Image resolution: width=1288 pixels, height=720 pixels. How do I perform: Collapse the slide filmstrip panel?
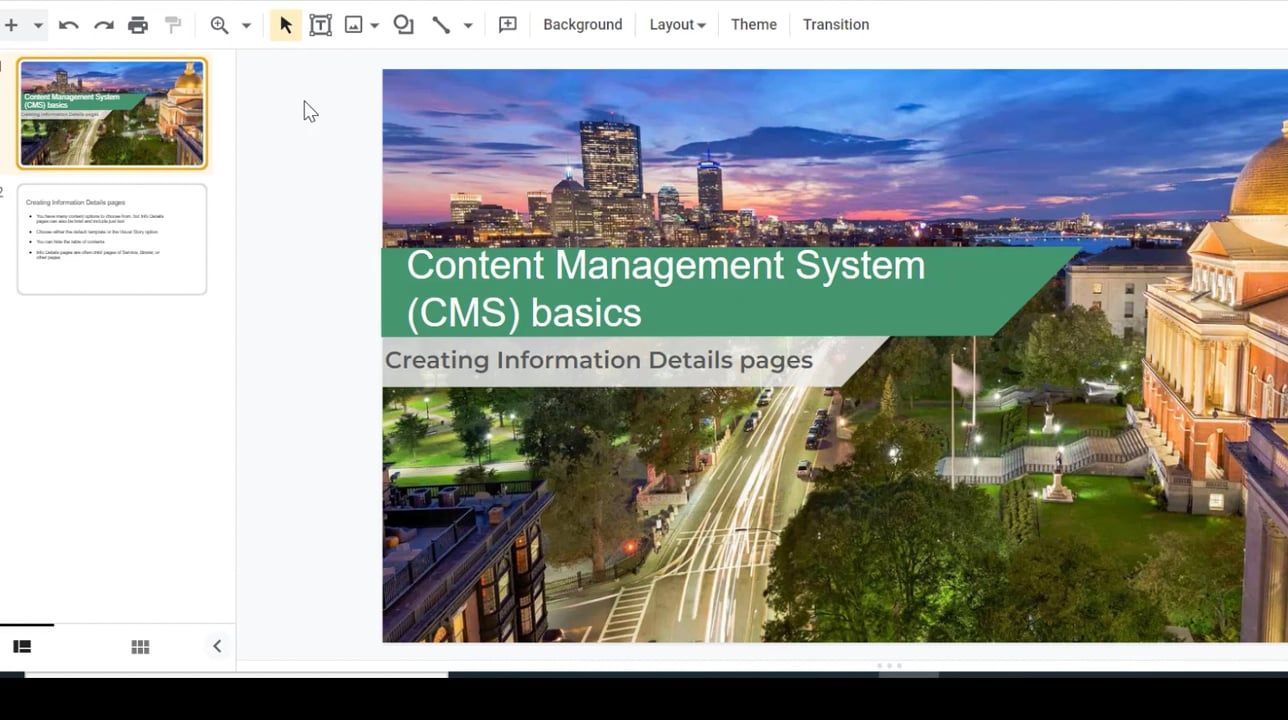point(217,647)
